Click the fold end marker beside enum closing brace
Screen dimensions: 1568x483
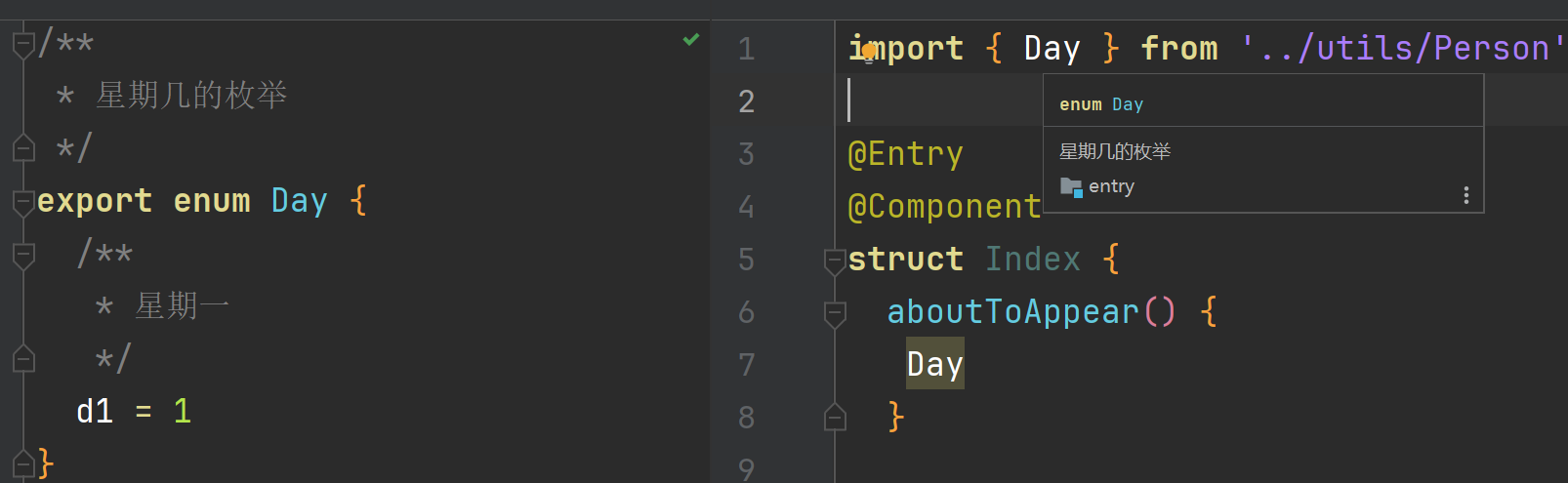[x=23, y=463]
